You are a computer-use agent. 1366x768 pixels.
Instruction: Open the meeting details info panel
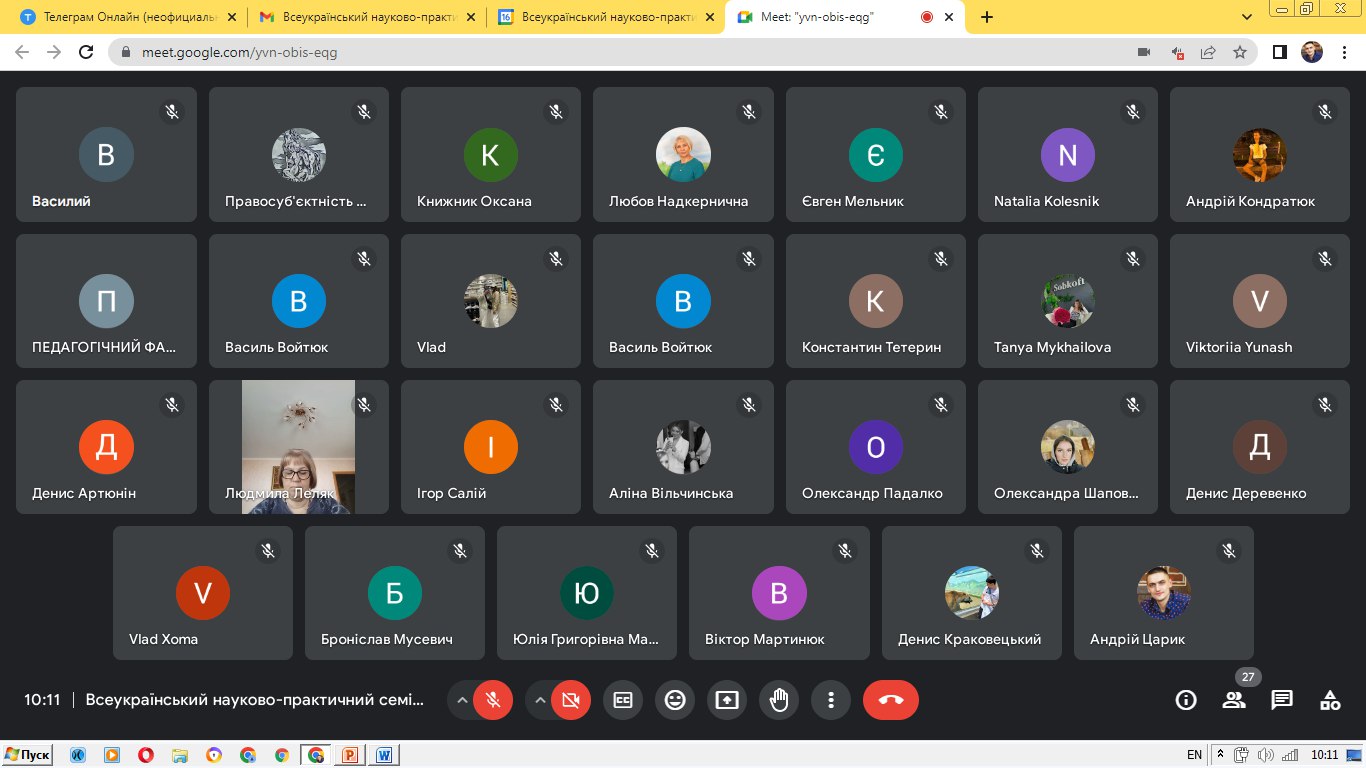[x=1186, y=700]
